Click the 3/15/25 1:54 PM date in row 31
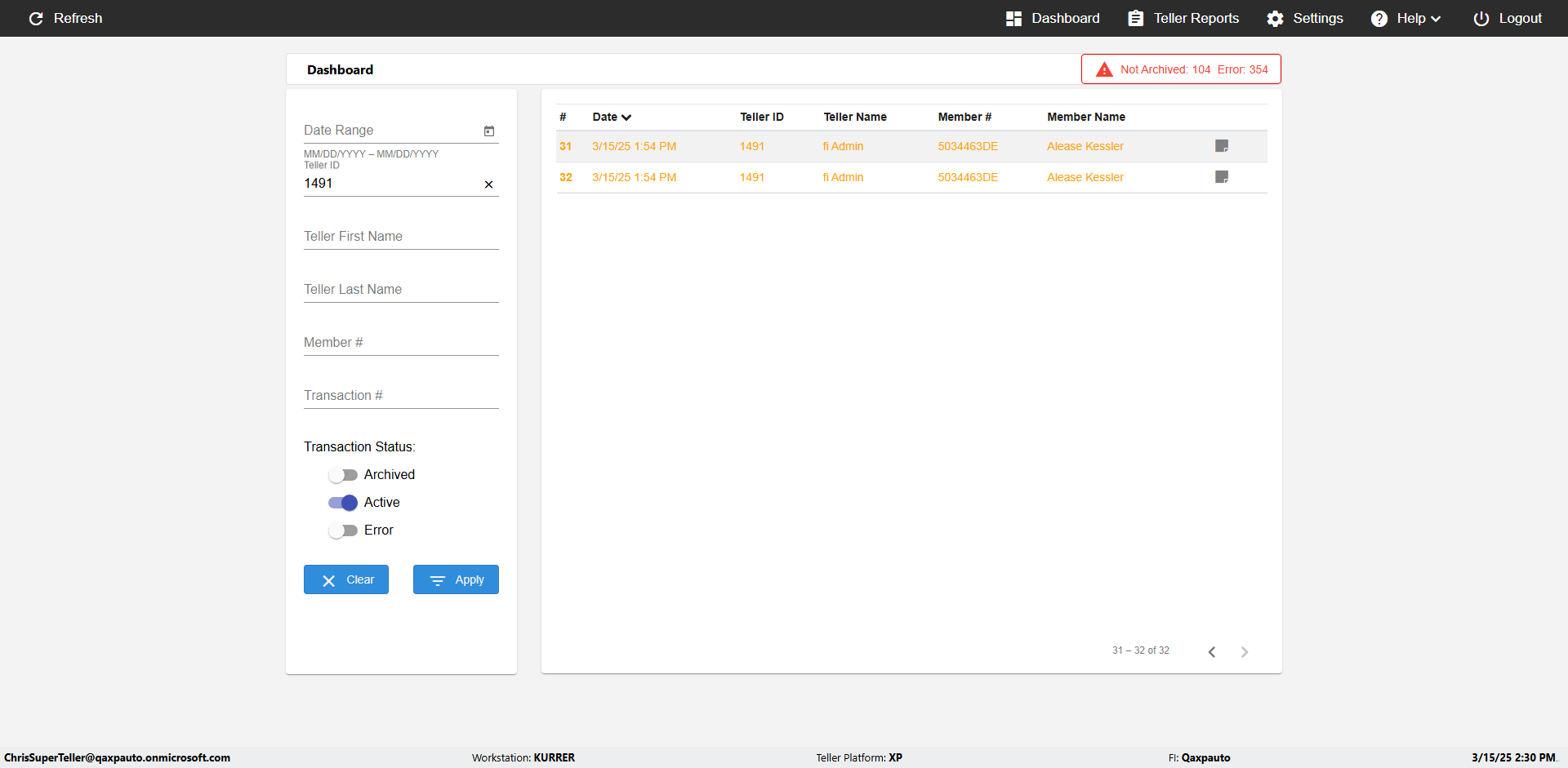Viewport: 1568px width, 768px height. [635, 146]
